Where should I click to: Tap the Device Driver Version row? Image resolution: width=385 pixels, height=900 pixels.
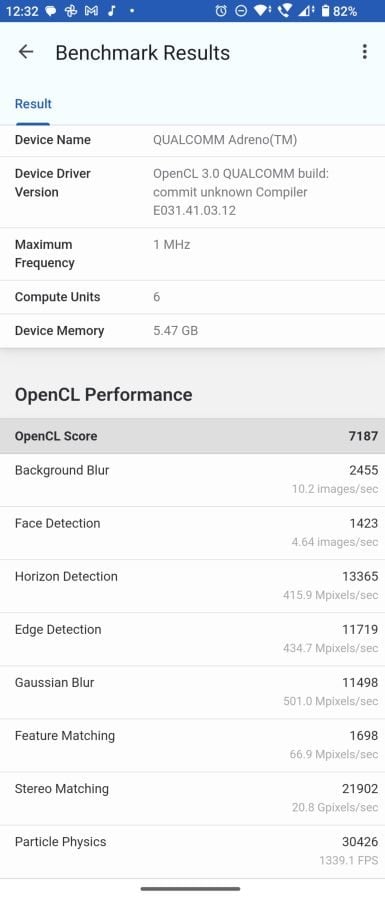click(192, 192)
